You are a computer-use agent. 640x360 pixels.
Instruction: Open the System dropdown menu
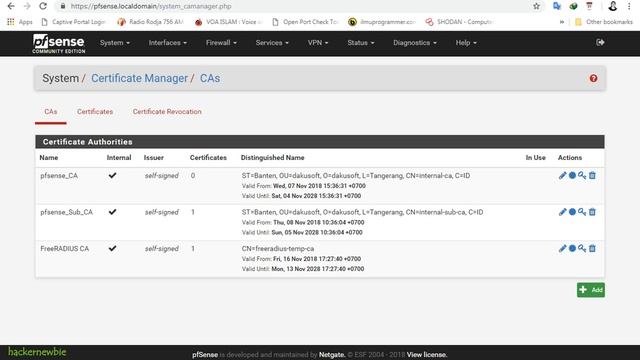(x=115, y=43)
